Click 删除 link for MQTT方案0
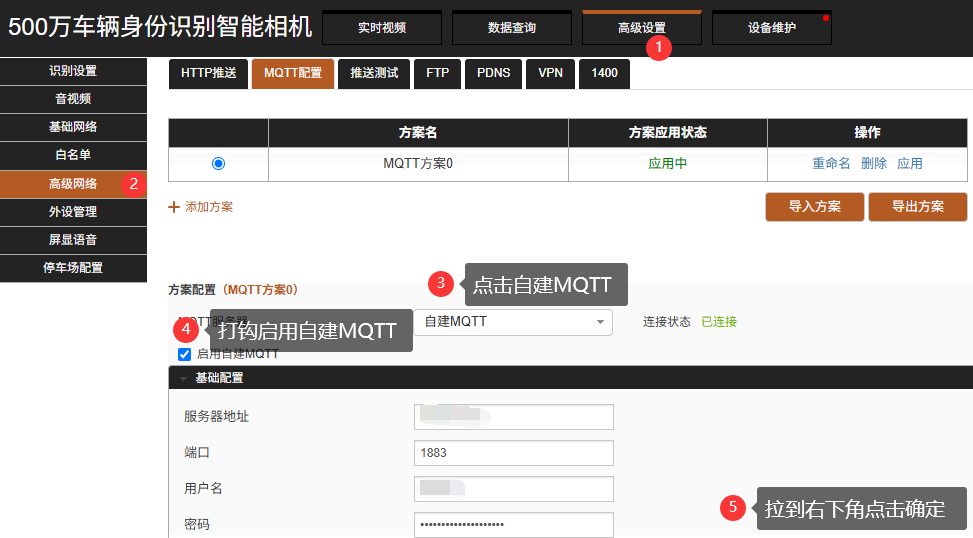This screenshot has height=538, width=973. pyautogui.click(x=874, y=164)
